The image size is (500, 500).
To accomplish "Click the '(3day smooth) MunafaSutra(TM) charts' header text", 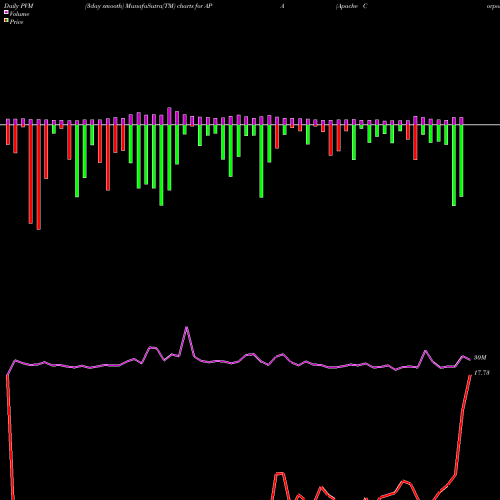I will pyautogui.click(x=139, y=6).
